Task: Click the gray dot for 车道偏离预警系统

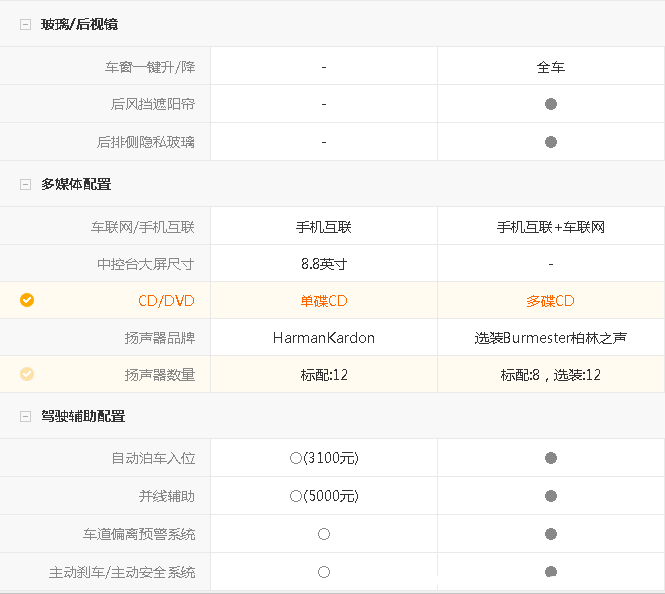Action: 551,534
